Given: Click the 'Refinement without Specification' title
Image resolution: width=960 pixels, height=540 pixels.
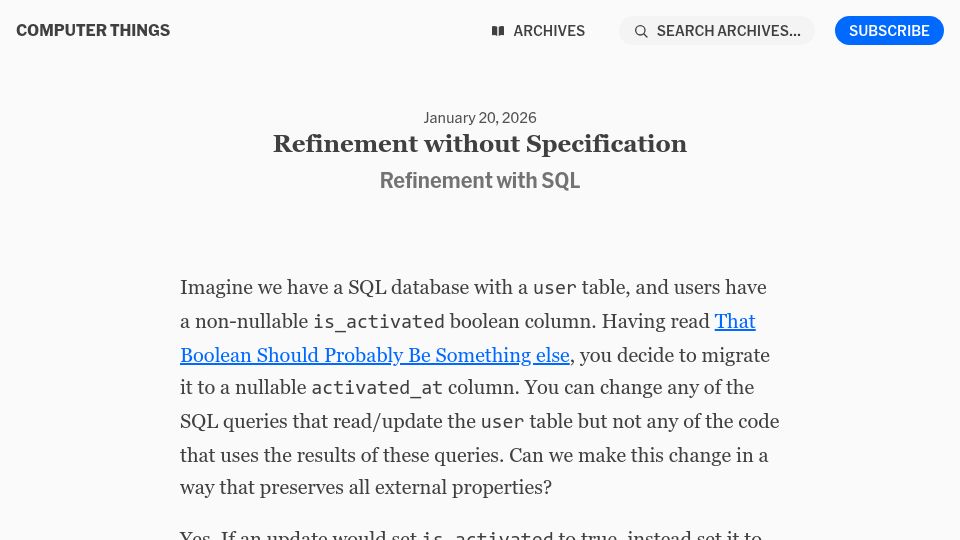Looking at the screenshot, I should (480, 144).
